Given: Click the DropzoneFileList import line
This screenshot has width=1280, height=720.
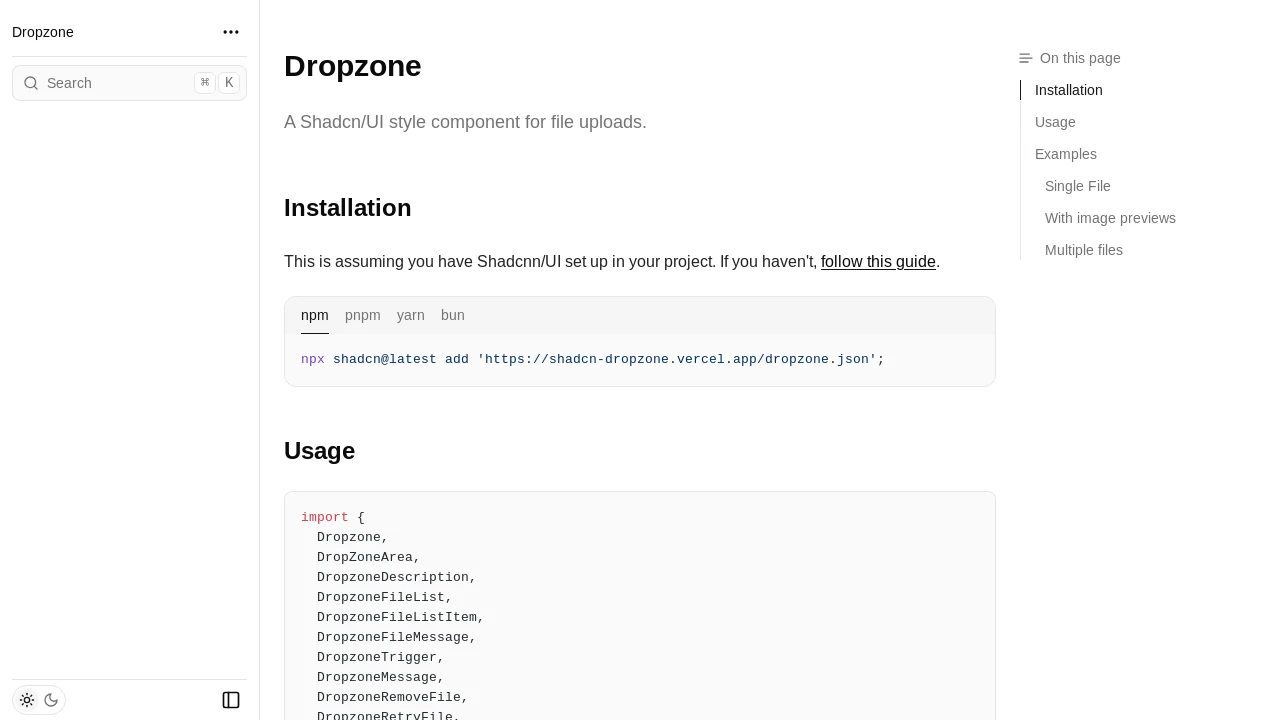Looking at the screenshot, I should pyautogui.click(x=385, y=597).
